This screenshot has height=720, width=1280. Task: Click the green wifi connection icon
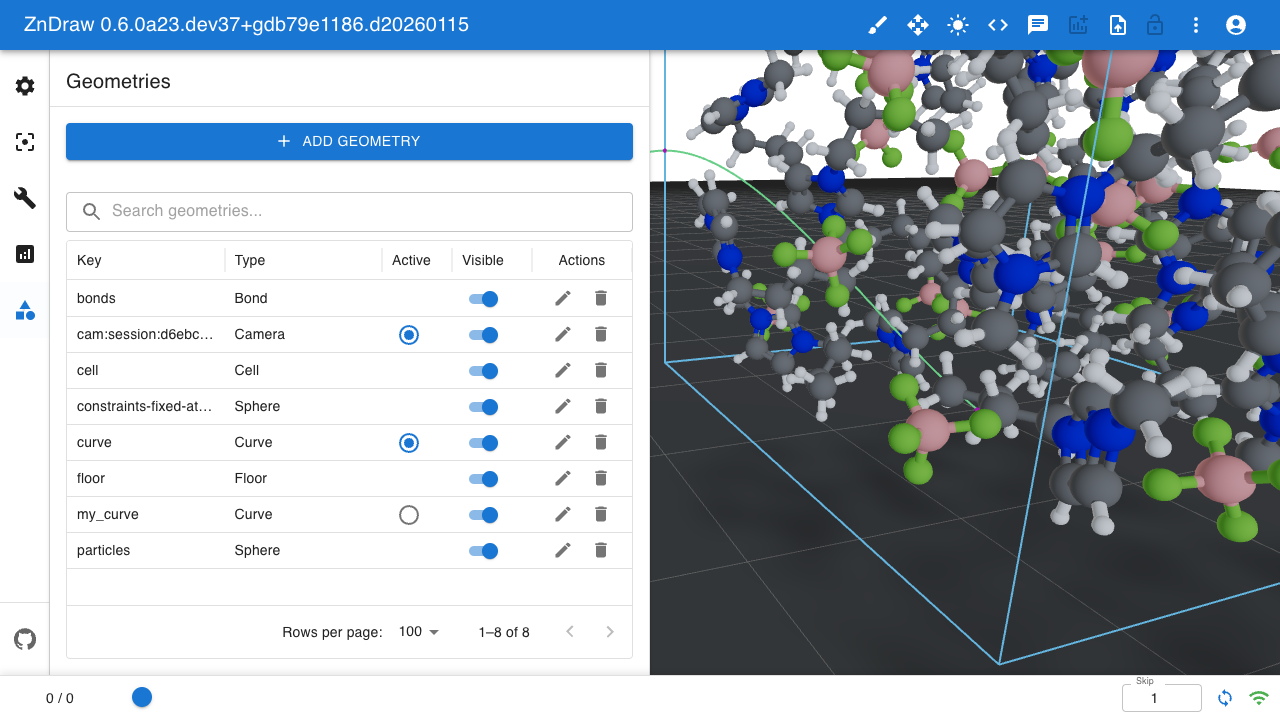coord(1259,698)
